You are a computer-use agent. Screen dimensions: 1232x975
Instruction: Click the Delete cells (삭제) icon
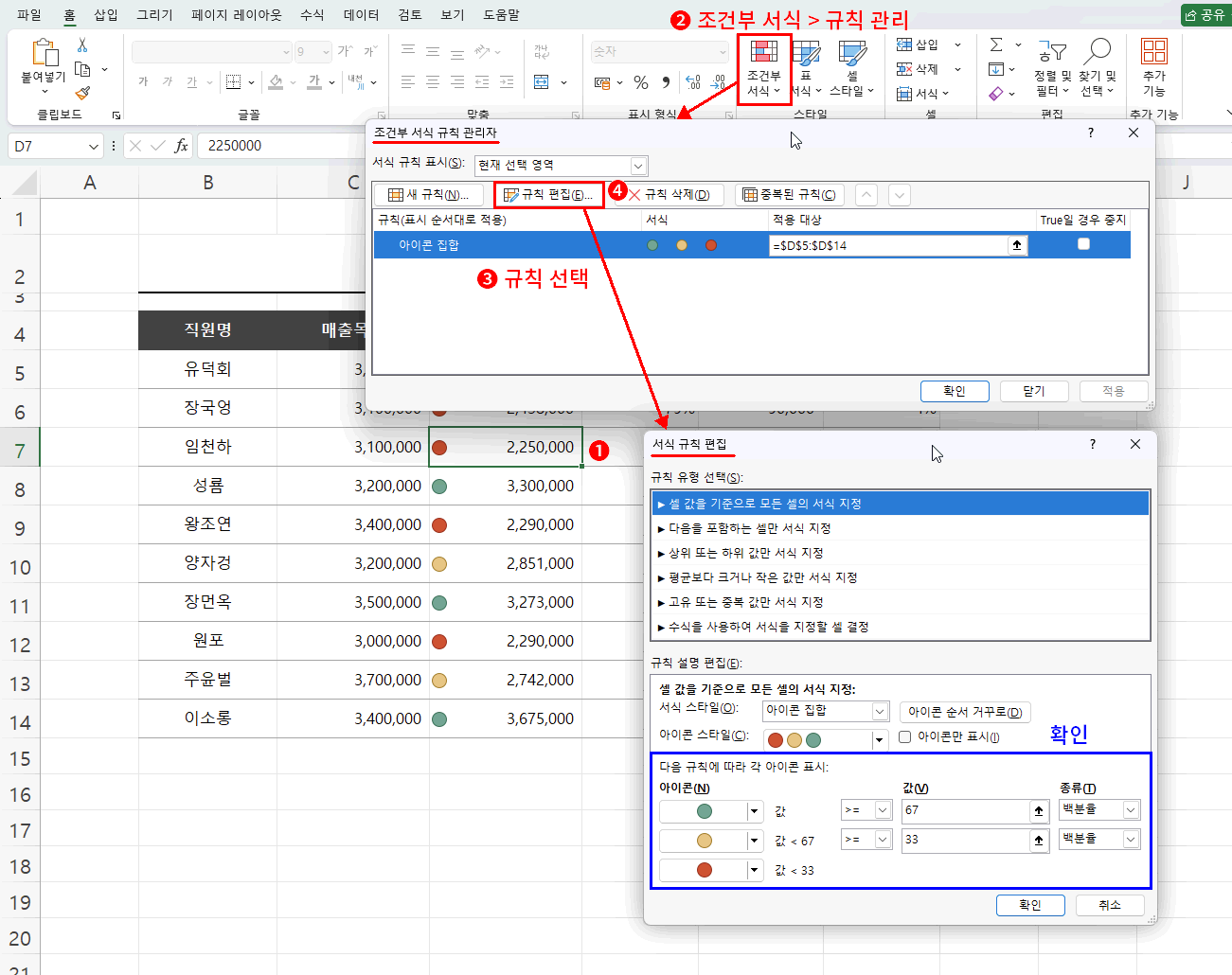click(904, 69)
